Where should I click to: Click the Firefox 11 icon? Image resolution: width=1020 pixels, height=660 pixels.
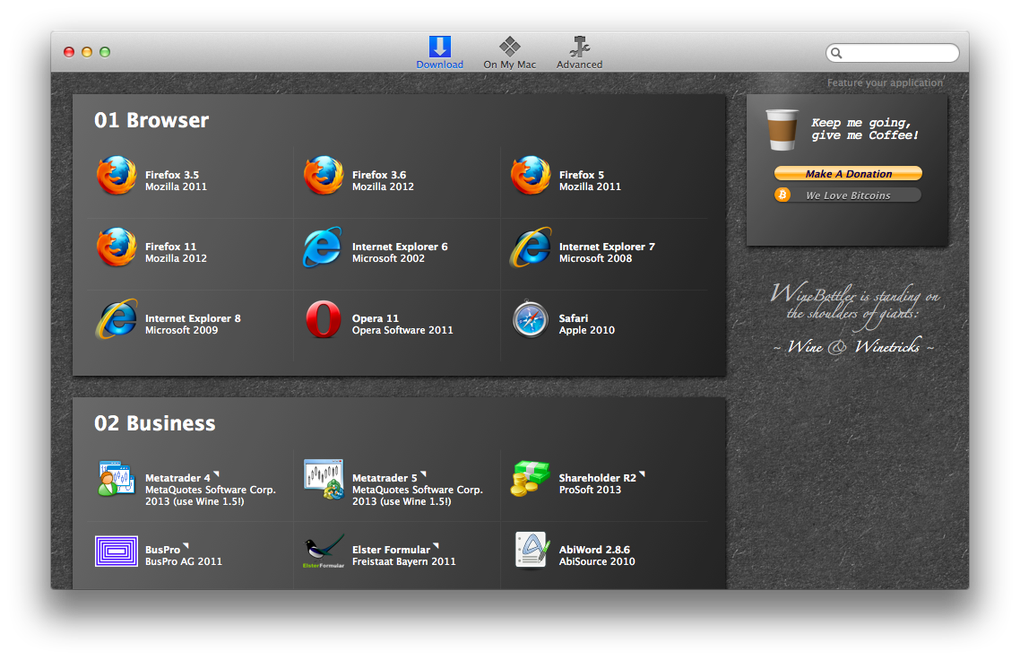pyautogui.click(x=116, y=246)
